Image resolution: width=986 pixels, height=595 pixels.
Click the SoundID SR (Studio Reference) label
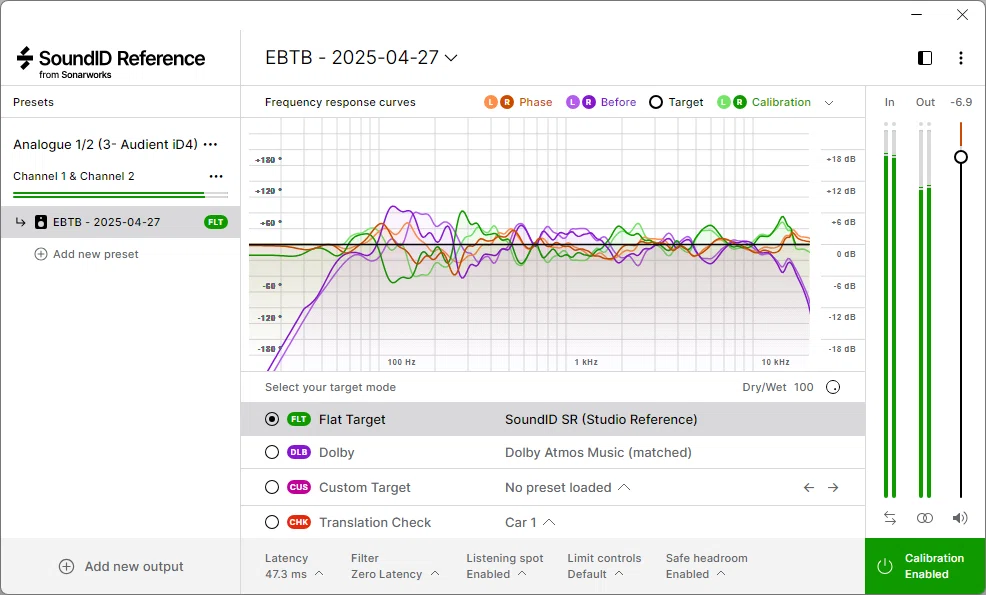[601, 420]
